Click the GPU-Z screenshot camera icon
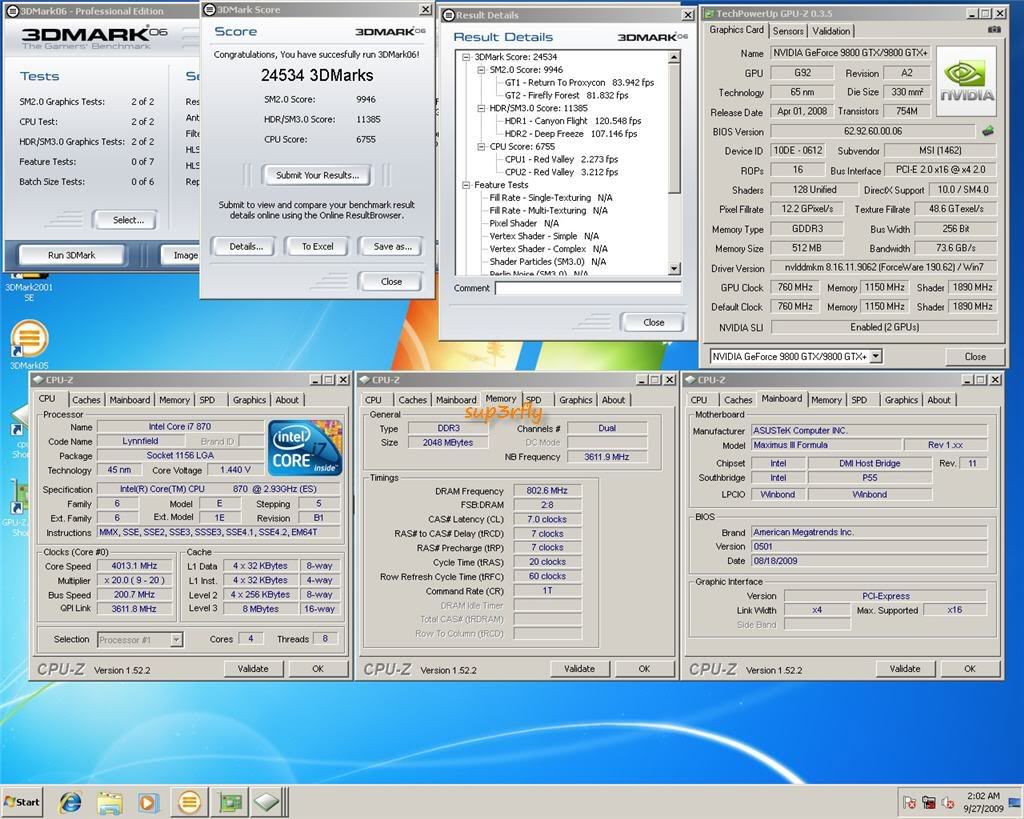Viewport: 1024px width, 819px height. tap(993, 31)
